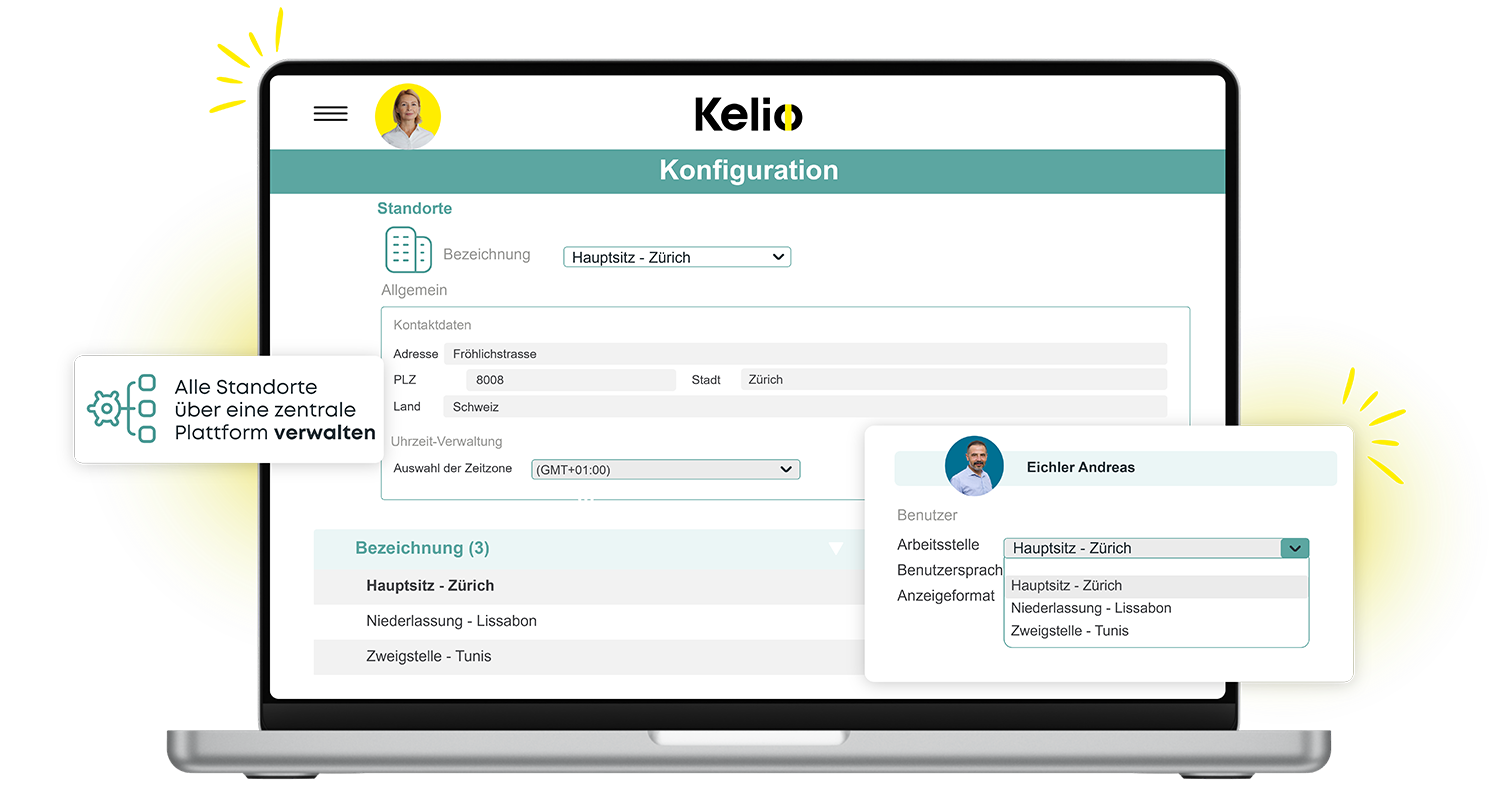Screen dimensions: 1500x786
Task: Choose Hauptsitz - Zürich in Arbeitsstelle list
Action: pyautogui.click(x=1156, y=586)
